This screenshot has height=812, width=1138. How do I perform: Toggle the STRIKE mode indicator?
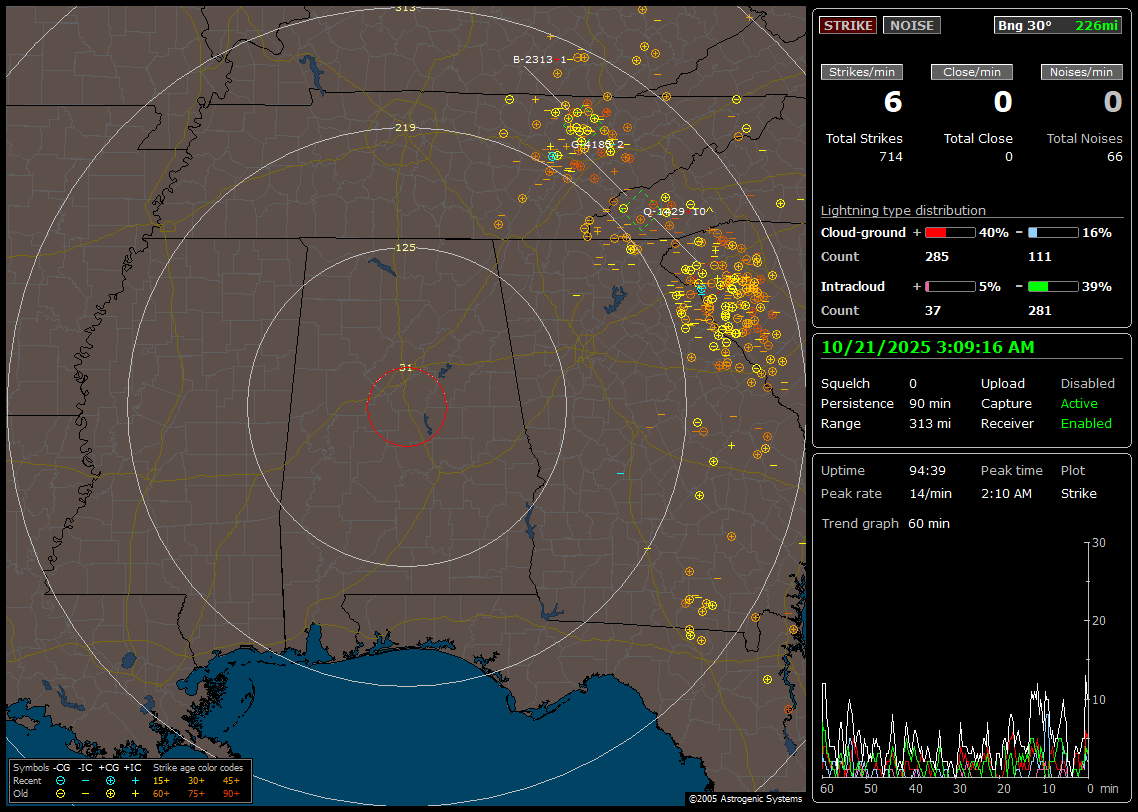coord(848,26)
